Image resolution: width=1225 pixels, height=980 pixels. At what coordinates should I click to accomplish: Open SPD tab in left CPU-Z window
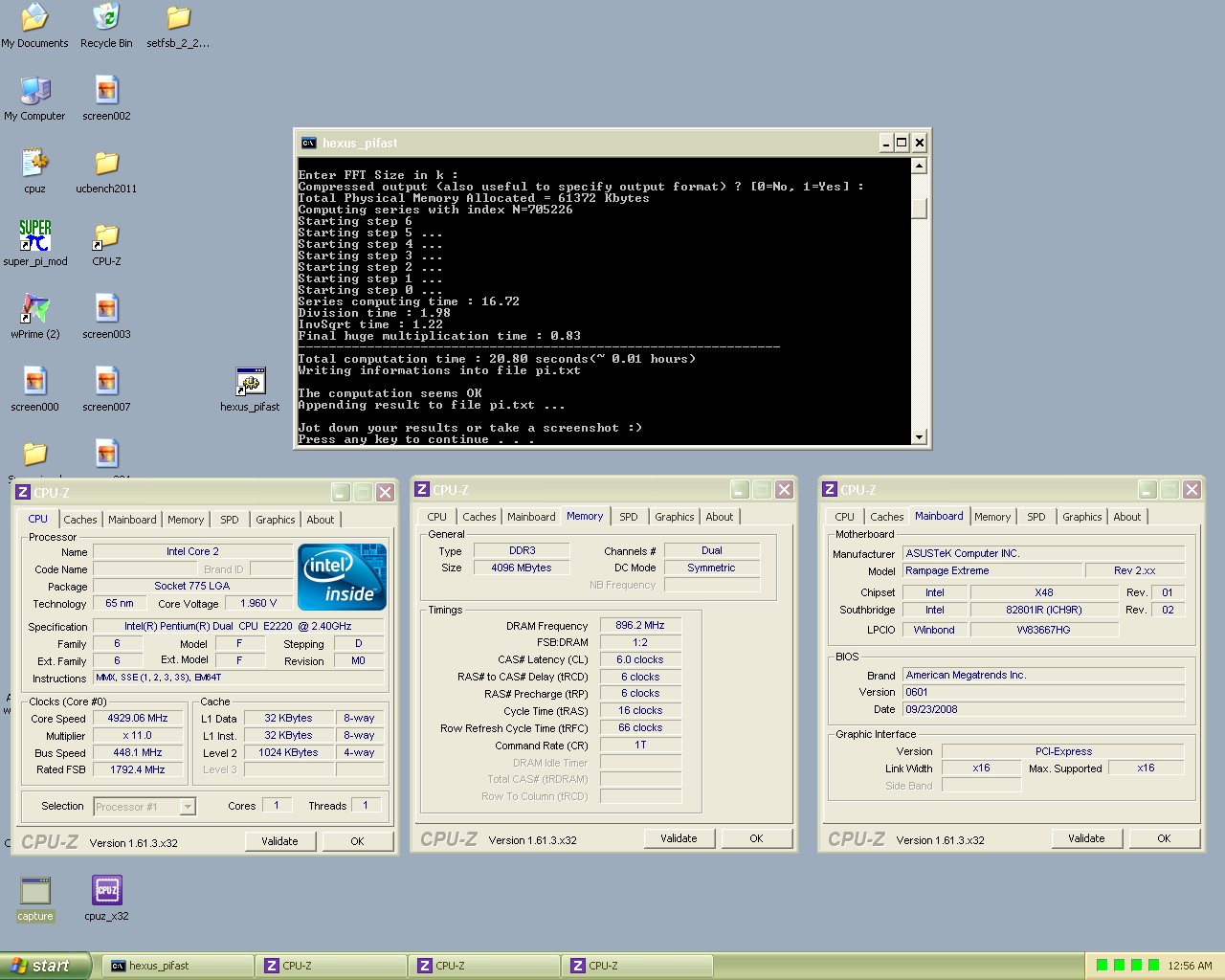coord(230,520)
